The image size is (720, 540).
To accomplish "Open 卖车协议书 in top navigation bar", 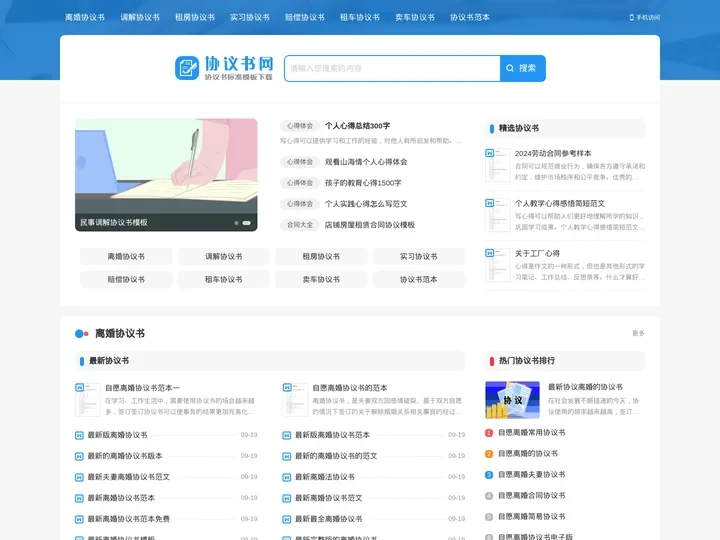I will tap(415, 17).
